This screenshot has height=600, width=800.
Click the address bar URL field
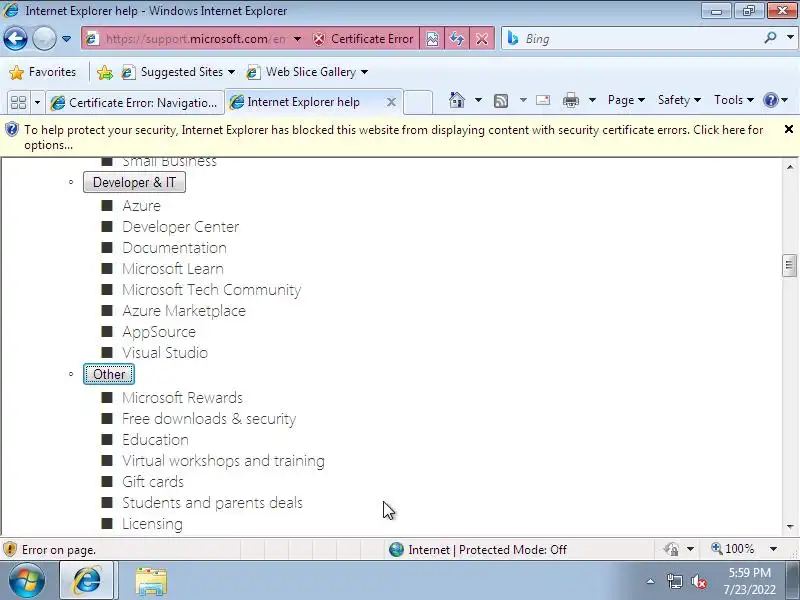[x=195, y=39]
